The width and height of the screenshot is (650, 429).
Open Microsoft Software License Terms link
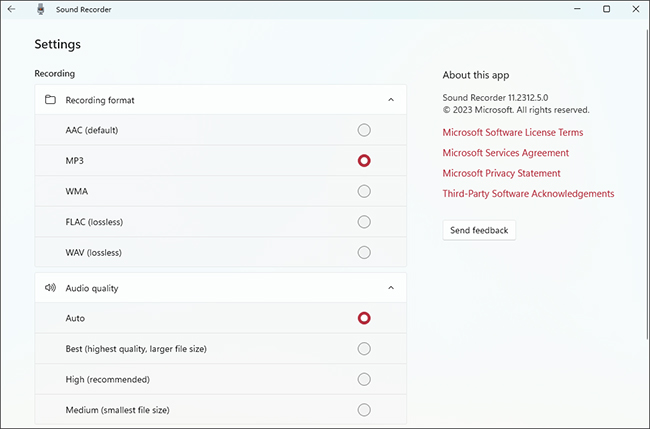tap(513, 132)
